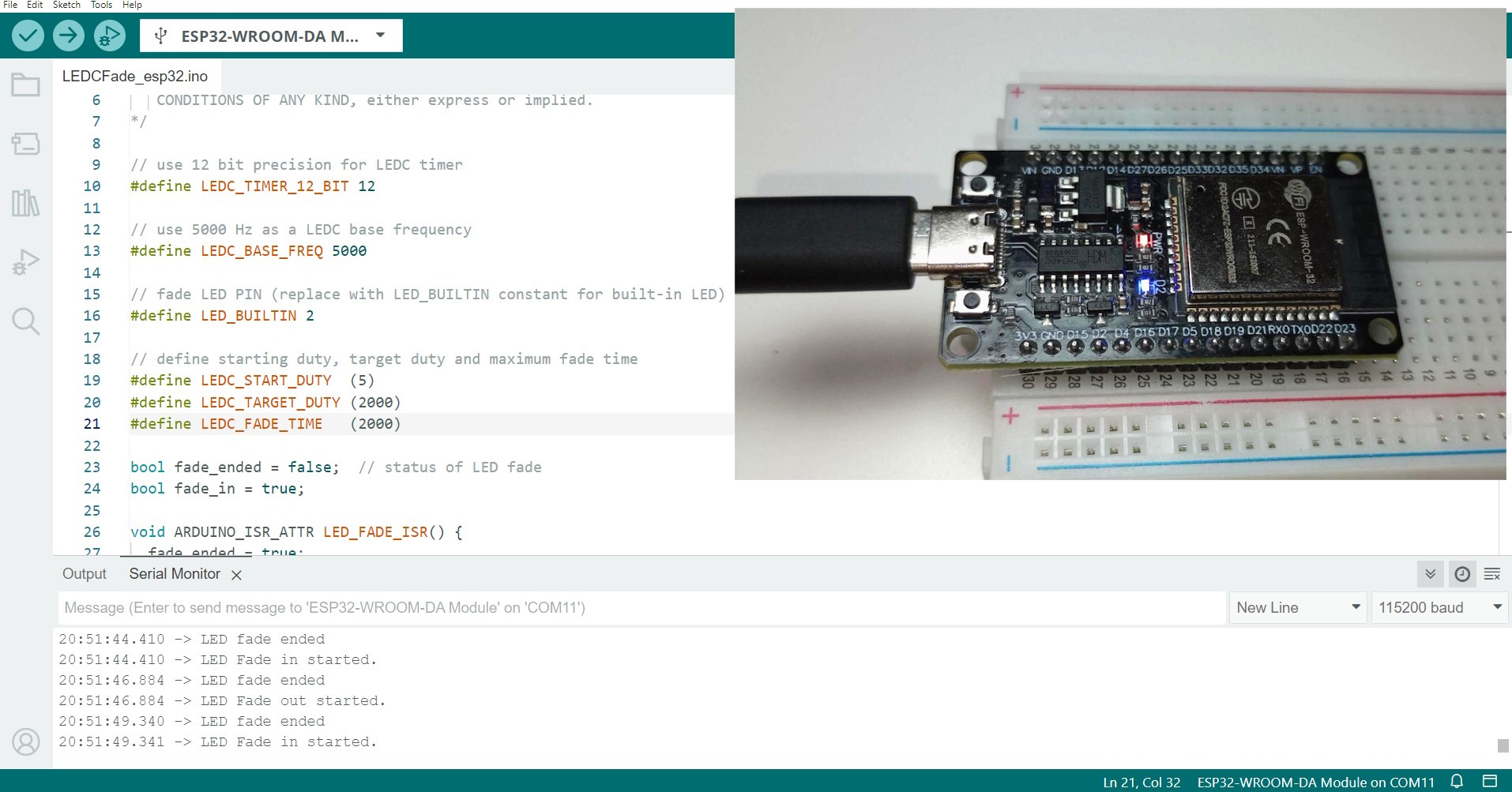Click the ESP32 board photo overlay

click(1120, 243)
